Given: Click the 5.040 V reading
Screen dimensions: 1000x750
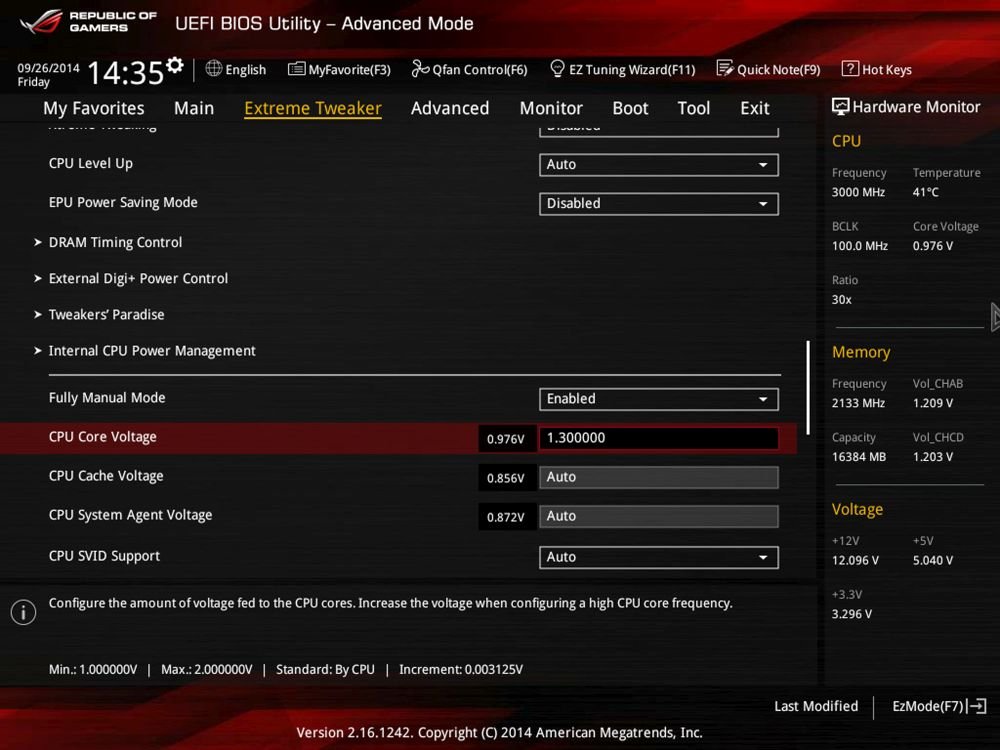Looking at the screenshot, I should (x=932, y=560).
